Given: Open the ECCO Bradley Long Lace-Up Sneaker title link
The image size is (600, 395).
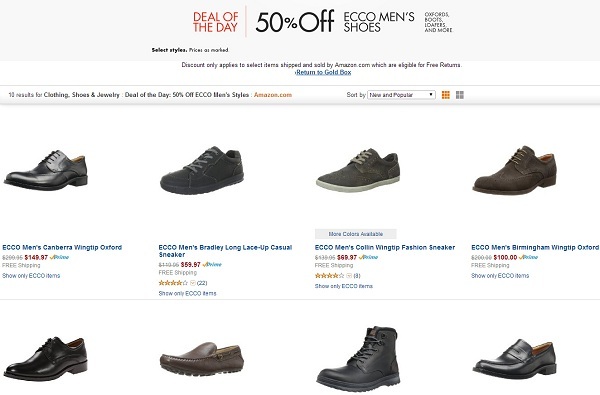Looking at the screenshot, I should pos(225,251).
